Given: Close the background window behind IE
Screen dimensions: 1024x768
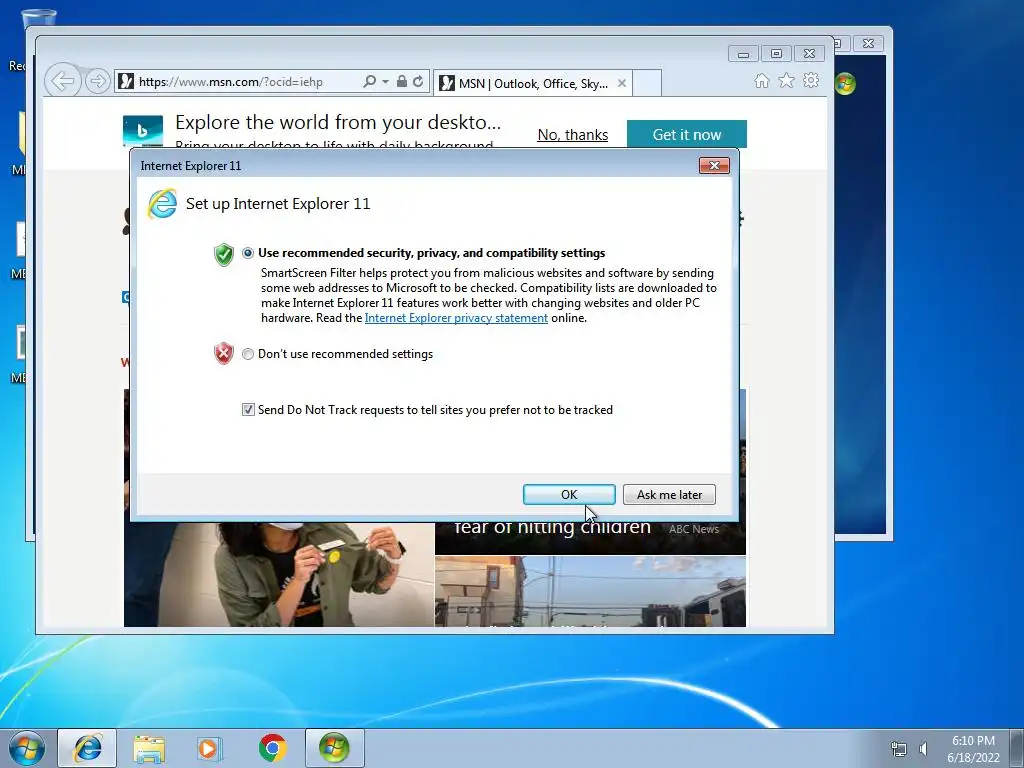Looking at the screenshot, I should (868, 44).
